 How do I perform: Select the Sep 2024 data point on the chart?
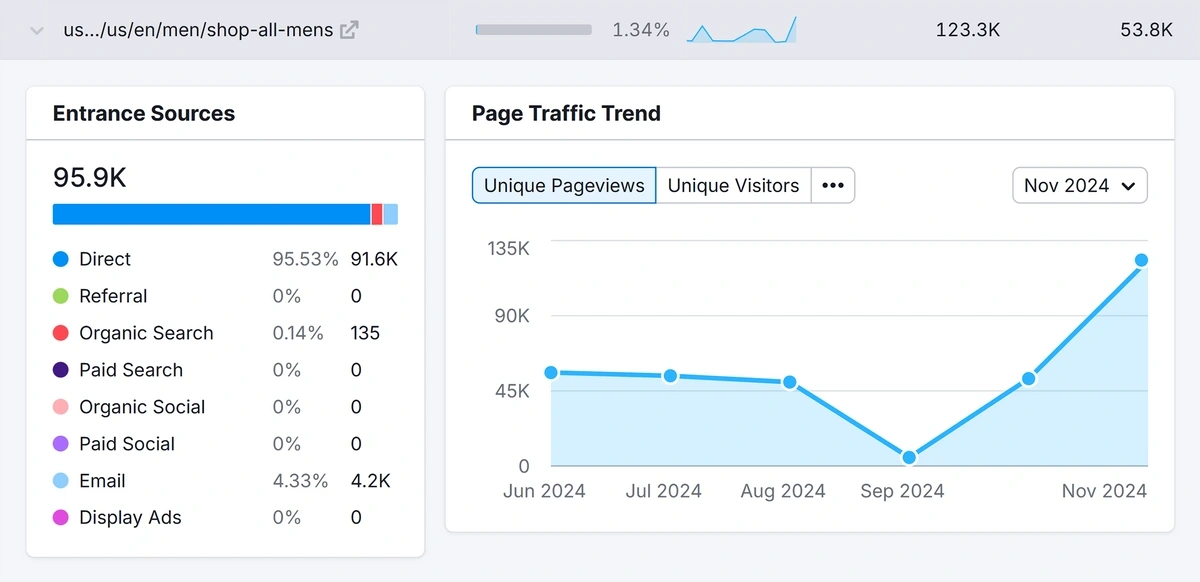click(908, 456)
